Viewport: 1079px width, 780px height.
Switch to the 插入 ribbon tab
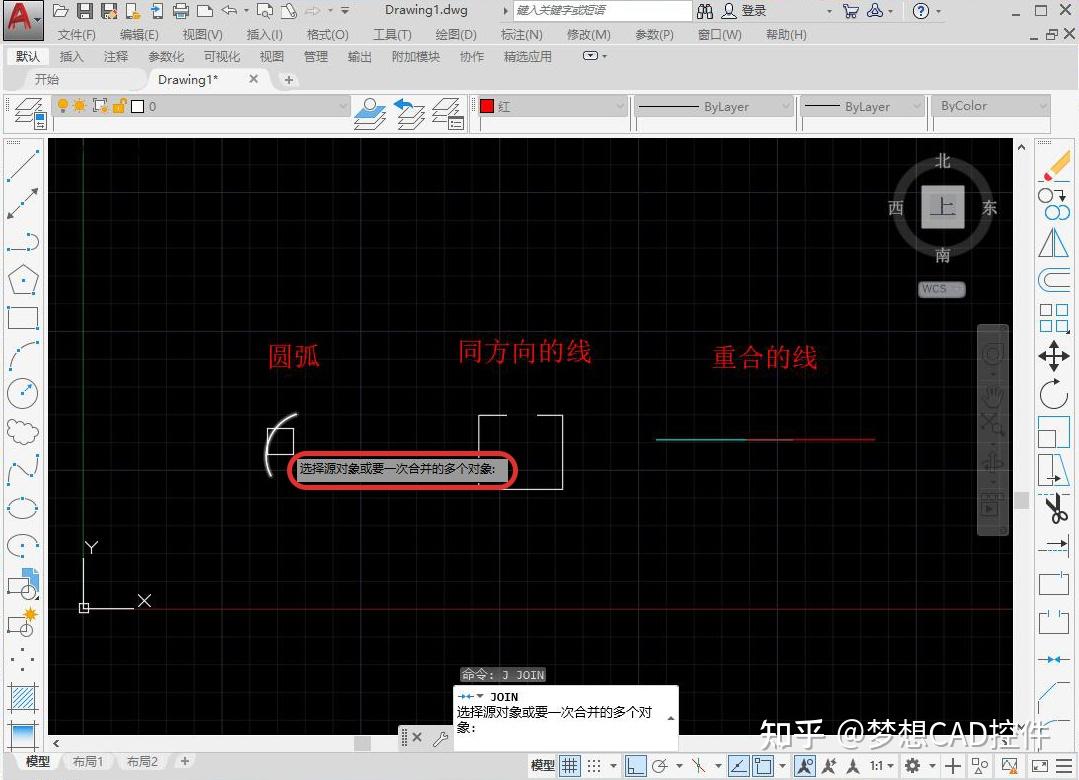click(70, 56)
